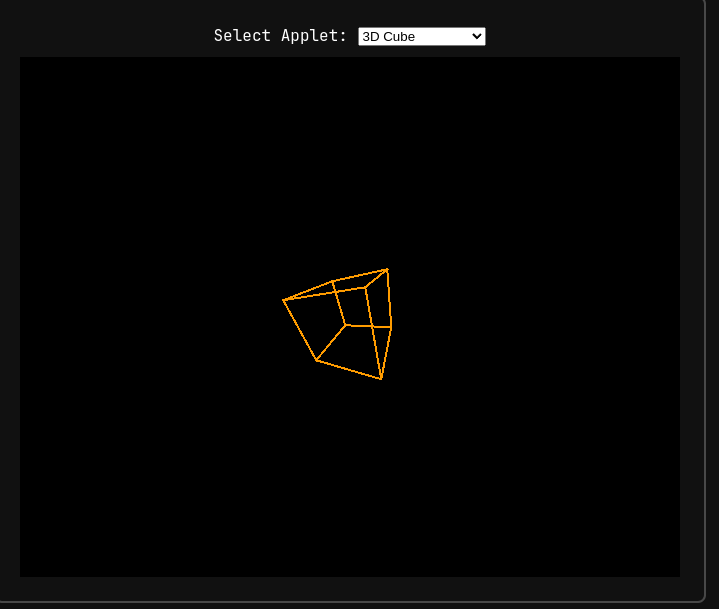Click the bottom-most vertex of the orange cube
Image resolution: width=719 pixels, height=609 pixels.
click(381, 379)
